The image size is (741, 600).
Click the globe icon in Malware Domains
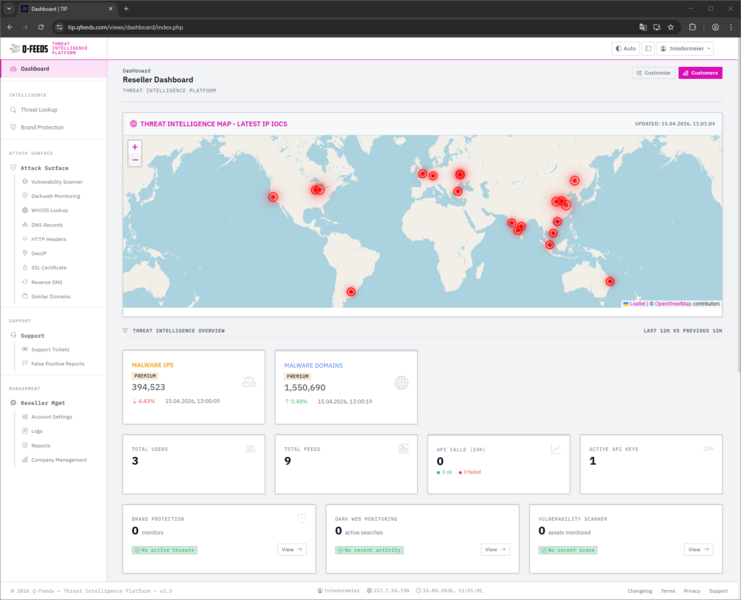(401, 383)
